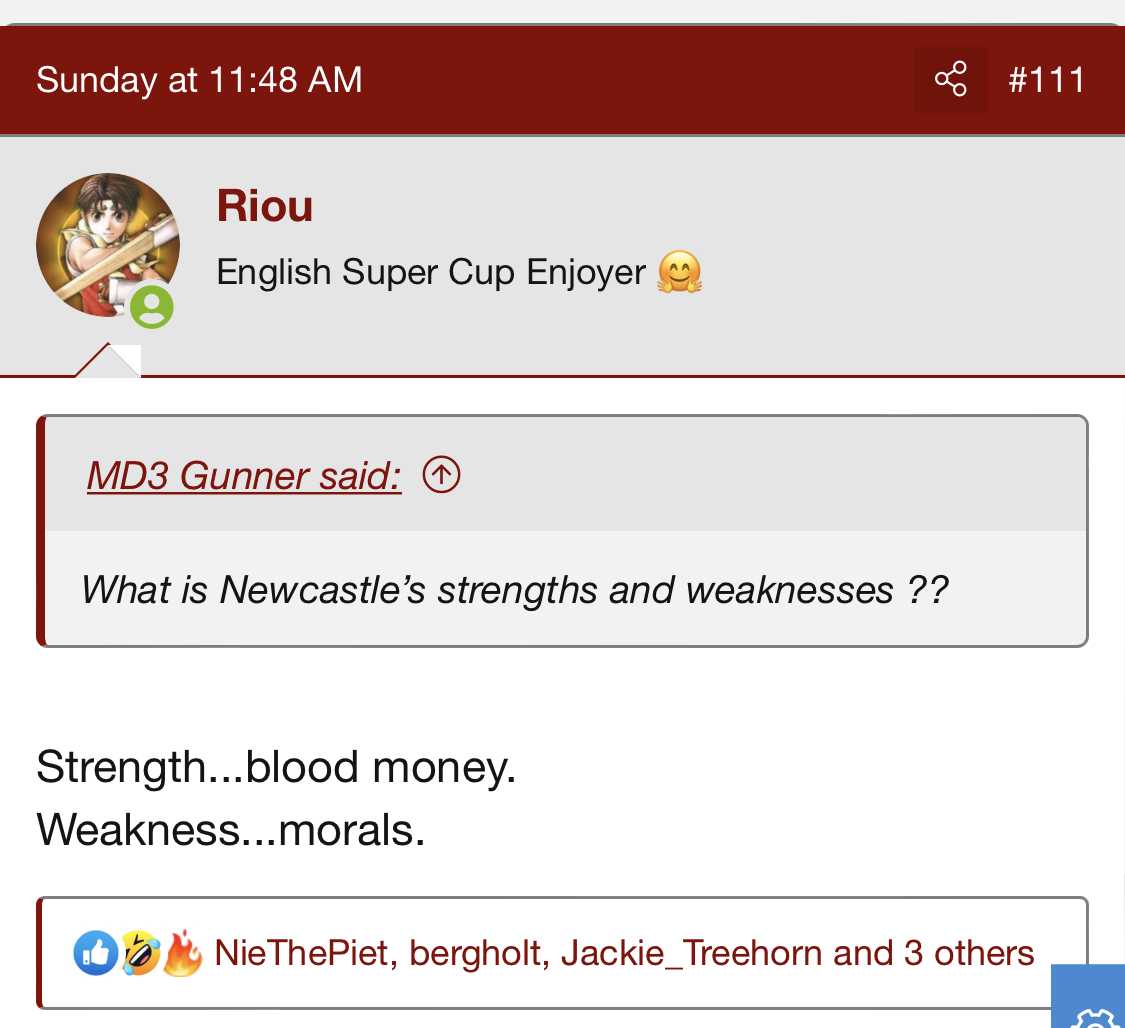Click the MD3 Gunner said link

pyautogui.click(x=244, y=475)
